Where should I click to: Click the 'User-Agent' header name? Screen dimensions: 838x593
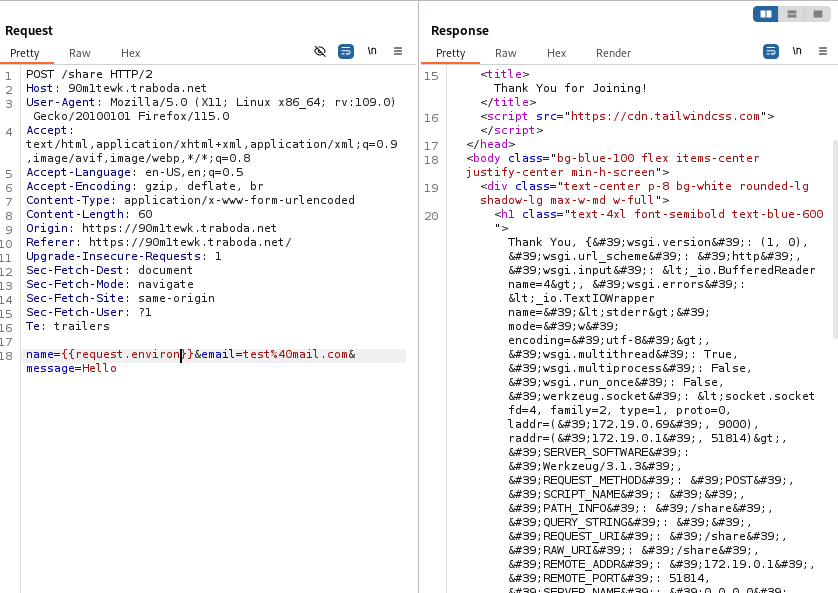[x=60, y=102]
